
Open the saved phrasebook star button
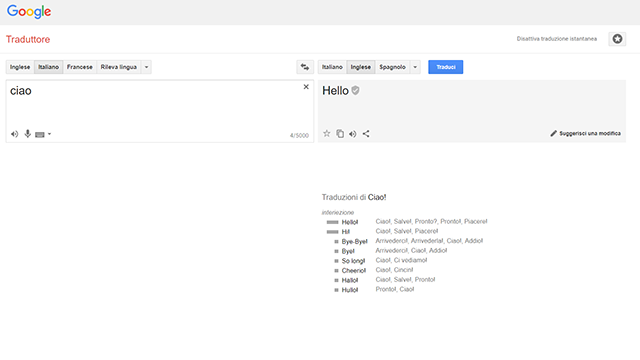(617, 39)
